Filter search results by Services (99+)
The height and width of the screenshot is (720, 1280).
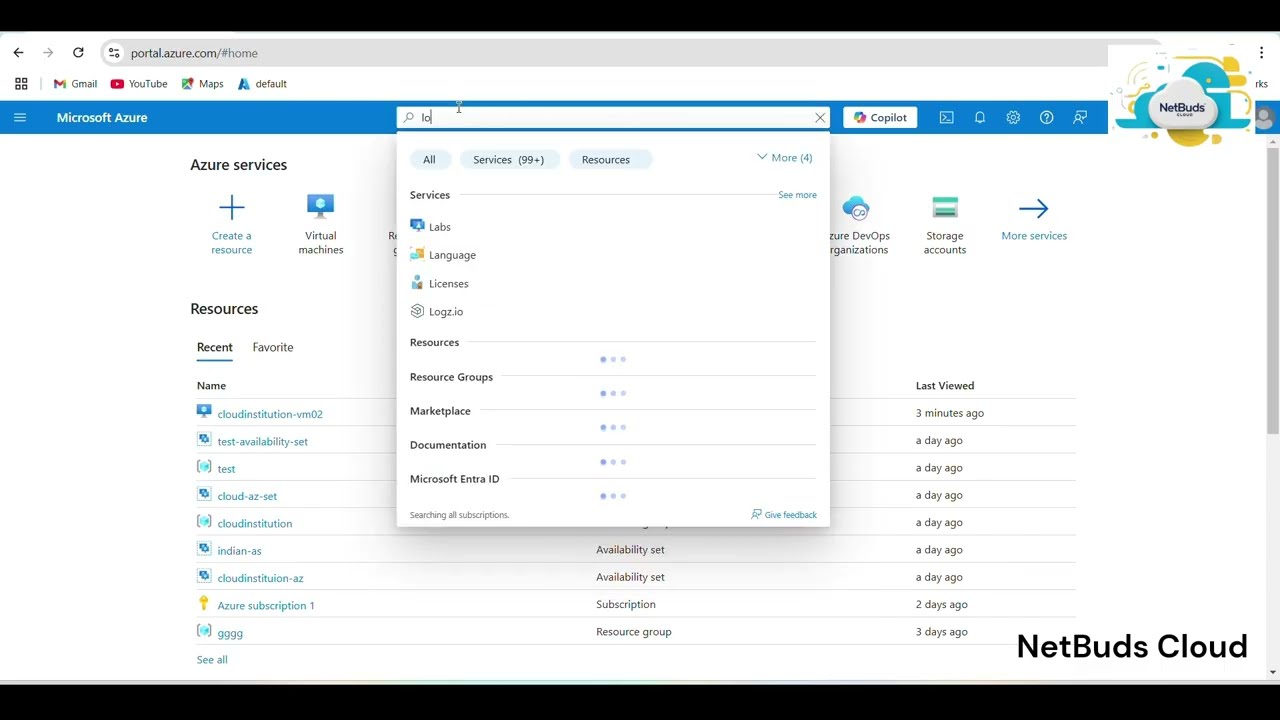tap(509, 160)
